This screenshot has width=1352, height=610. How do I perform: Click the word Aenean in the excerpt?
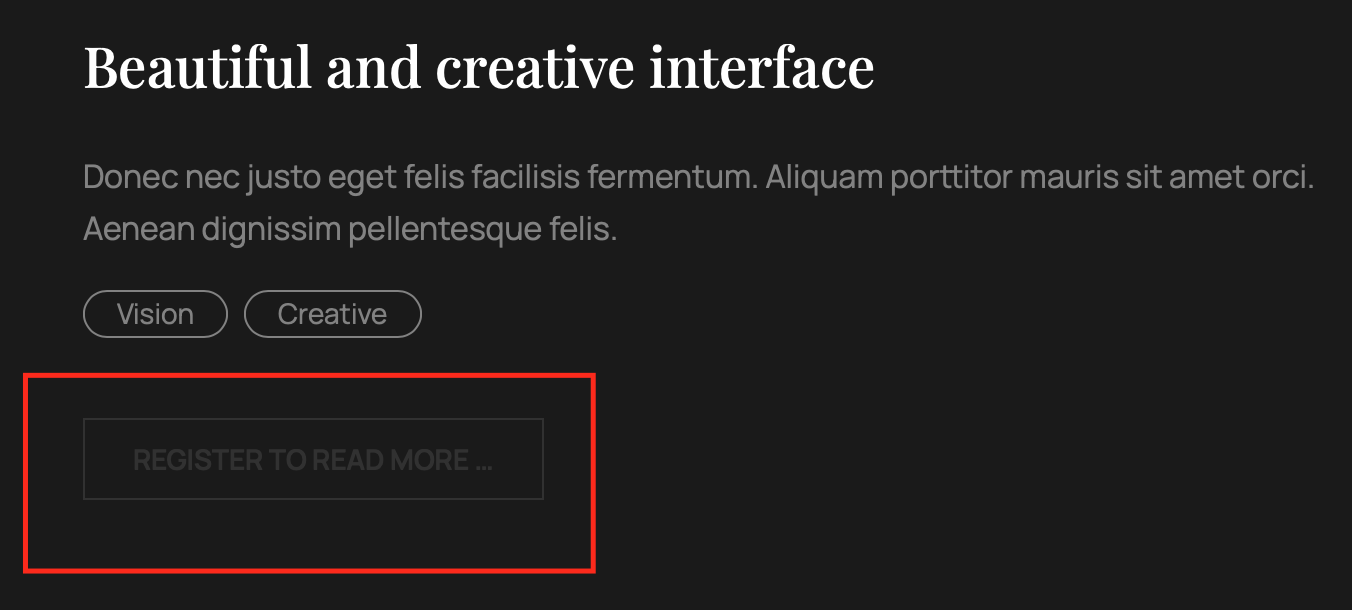pyautogui.click(x=139, y=230)
